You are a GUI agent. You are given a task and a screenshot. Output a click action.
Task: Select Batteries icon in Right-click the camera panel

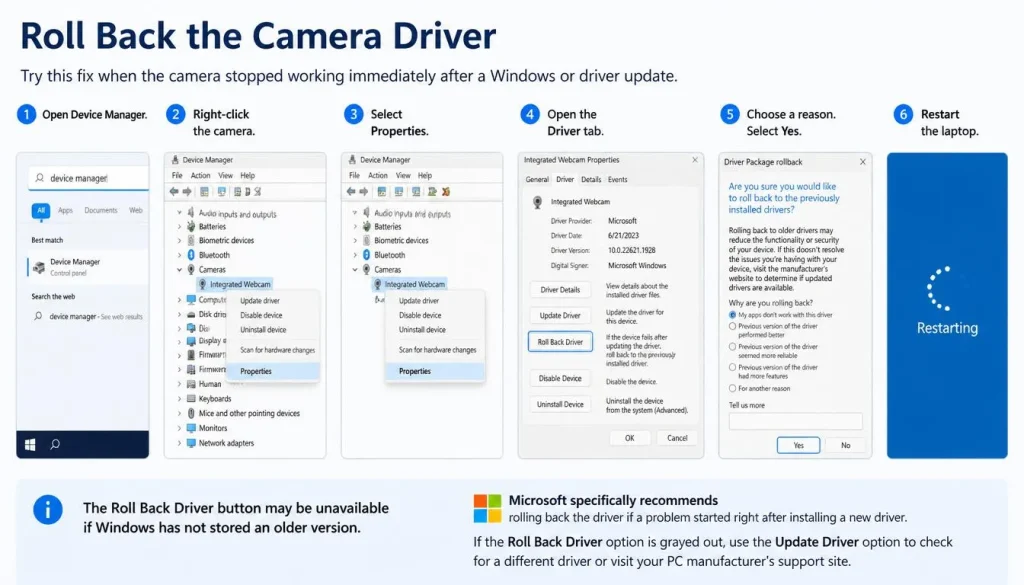tap(191, 226)
